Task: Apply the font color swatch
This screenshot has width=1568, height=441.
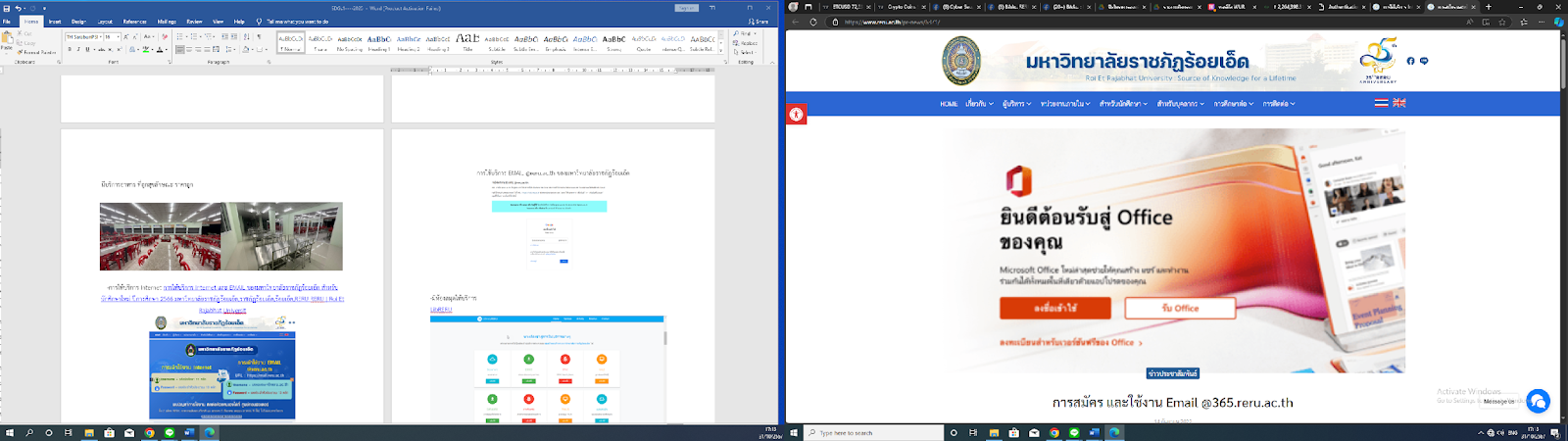Action: coord(158,49)
